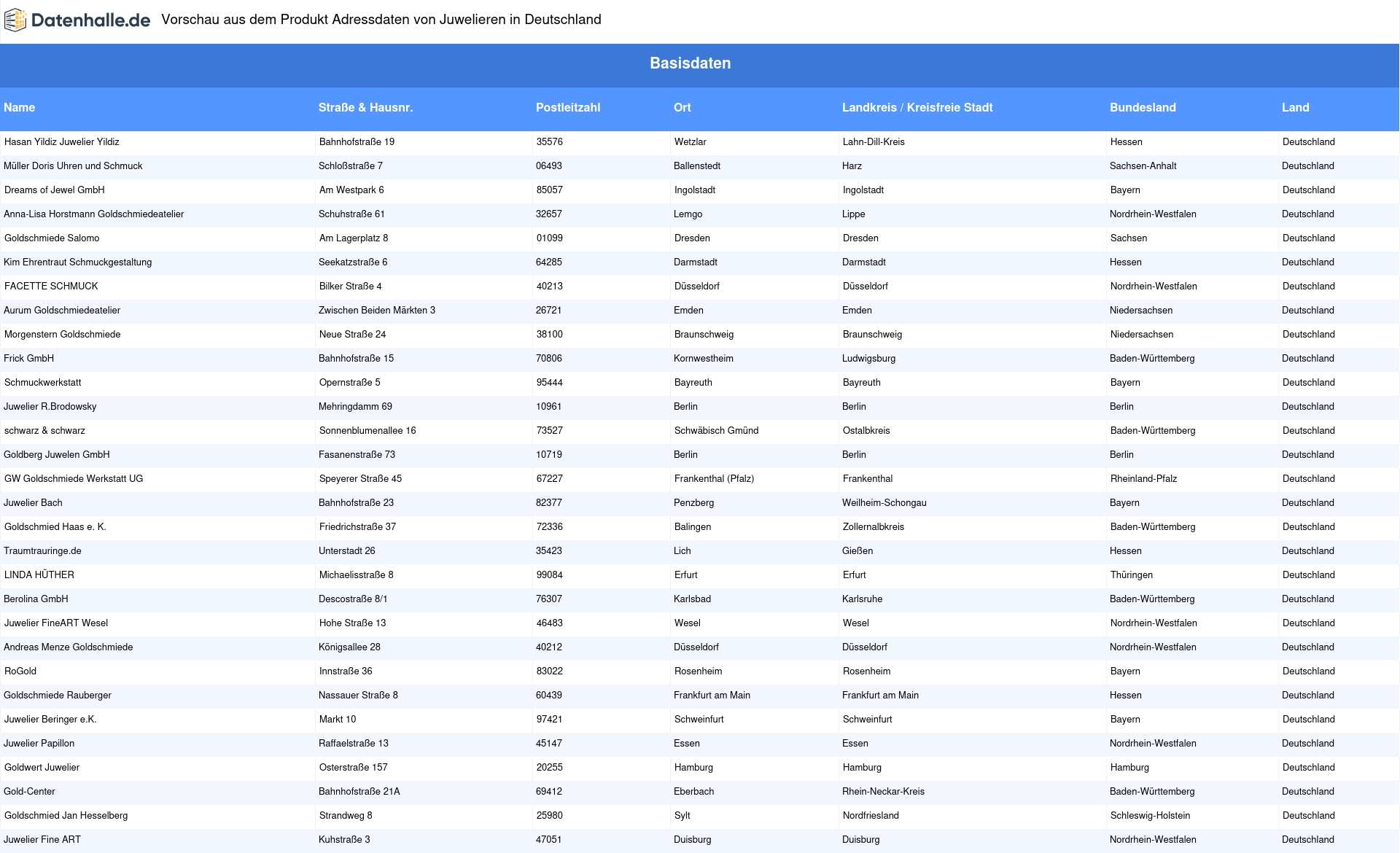This screenshot has width=1400, height=853.
Task: Click the Sachsen-Anhalt Bundesland cell
Action: coord(1143,166)
